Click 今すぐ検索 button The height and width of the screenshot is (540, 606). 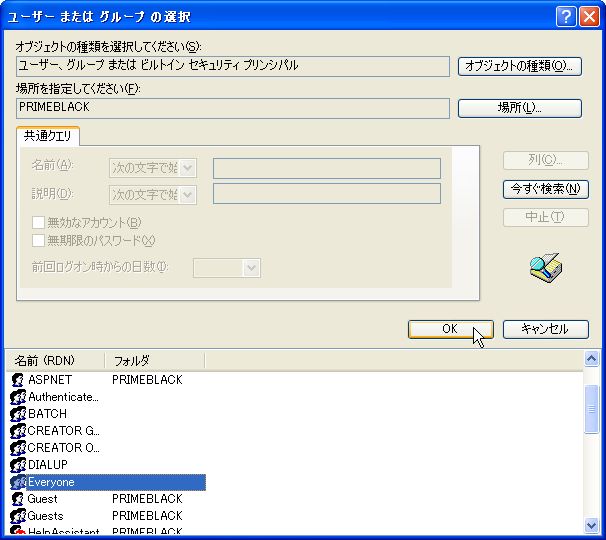[x=546, y=189]
